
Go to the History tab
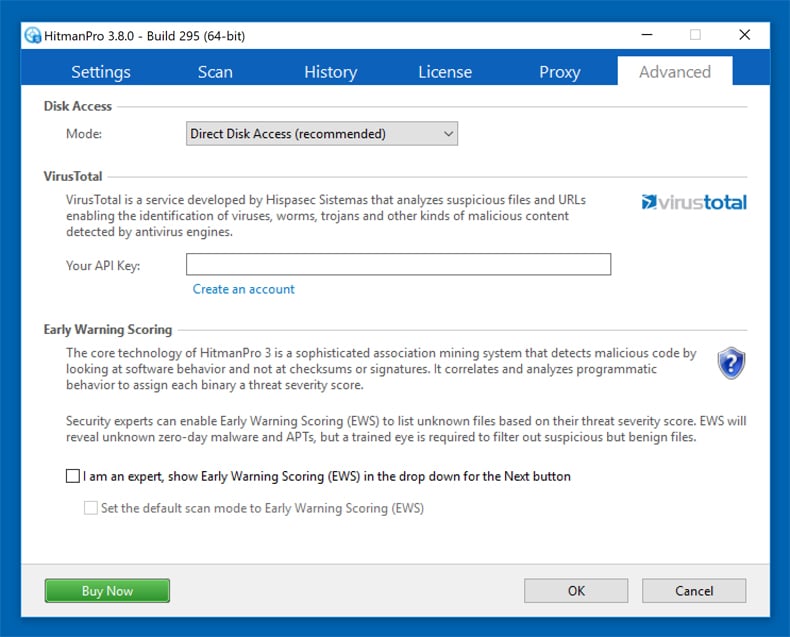click(x=331, y=72)
